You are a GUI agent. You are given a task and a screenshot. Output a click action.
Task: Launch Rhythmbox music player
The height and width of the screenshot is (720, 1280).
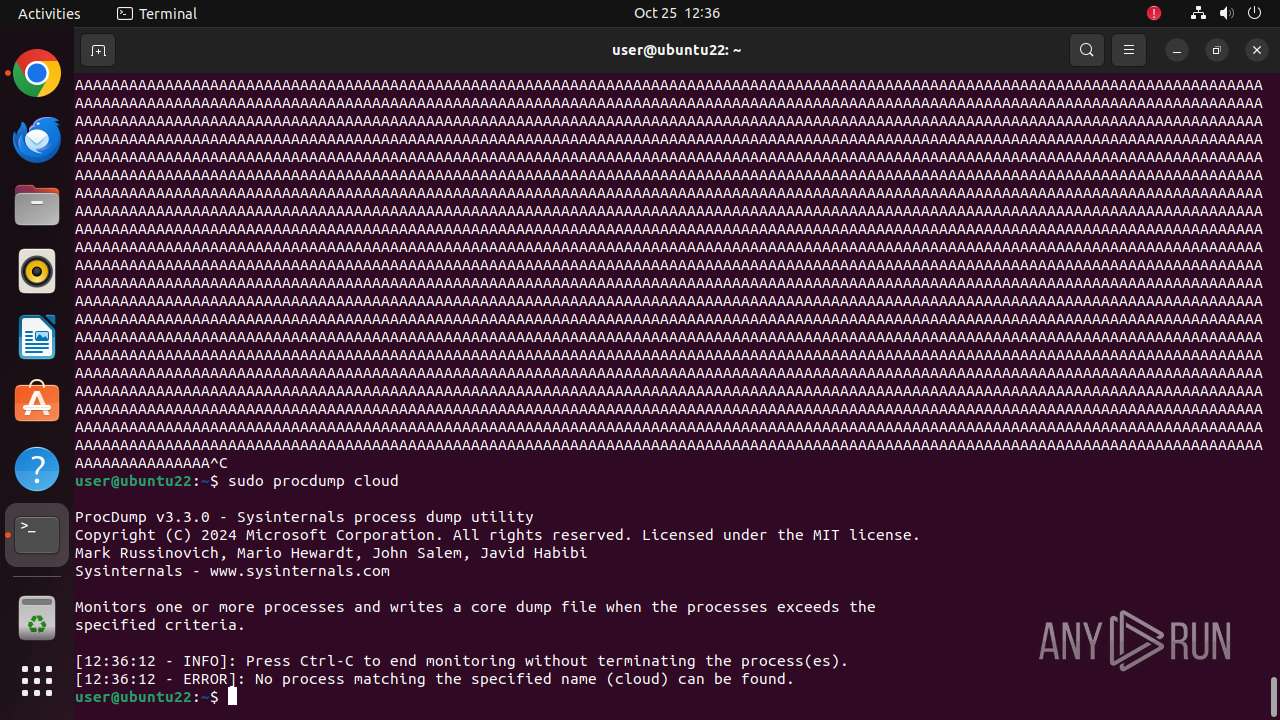[37, 271]
